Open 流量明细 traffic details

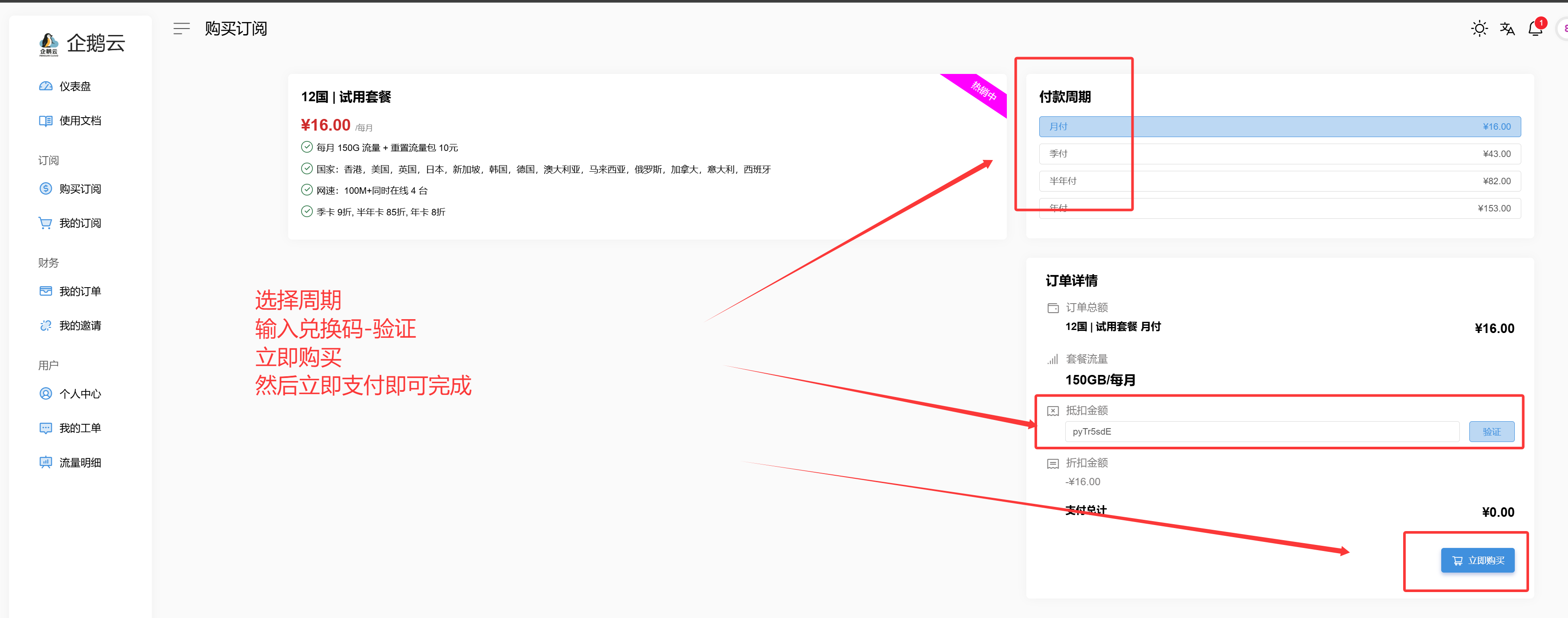pyautogui.click(x=80, y=462)
